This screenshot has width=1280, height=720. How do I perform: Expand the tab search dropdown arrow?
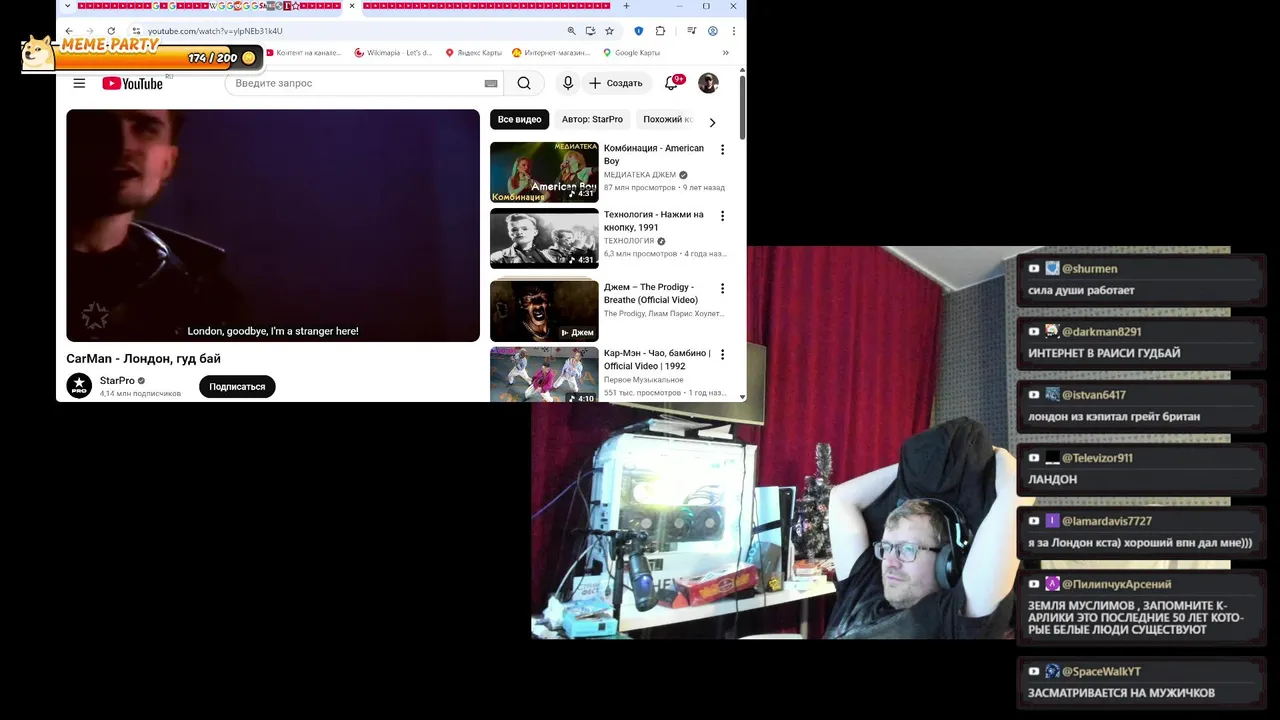[x=68, y=6]
